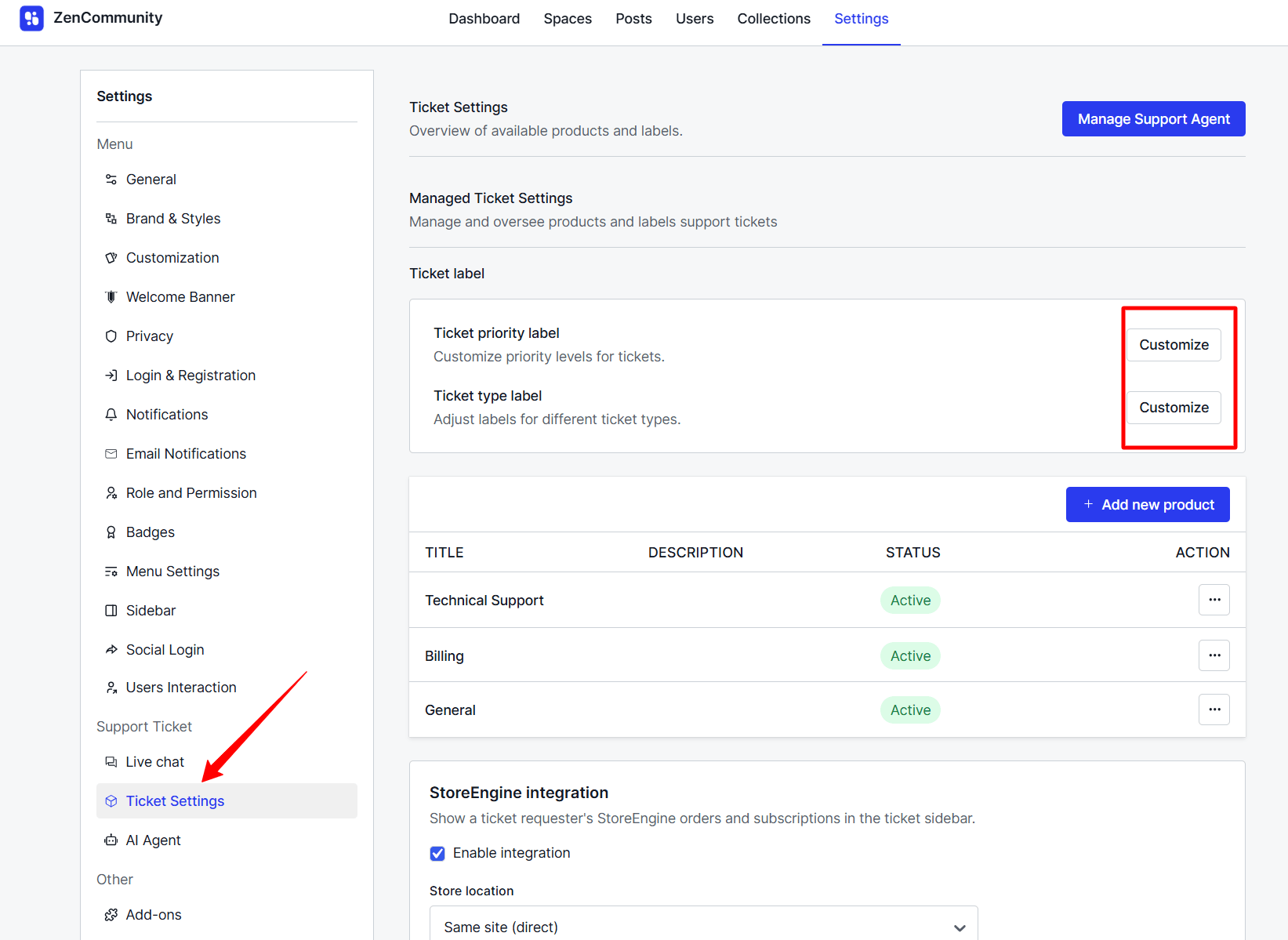Open the Email Notifications envelope icon

coord(111,454)
